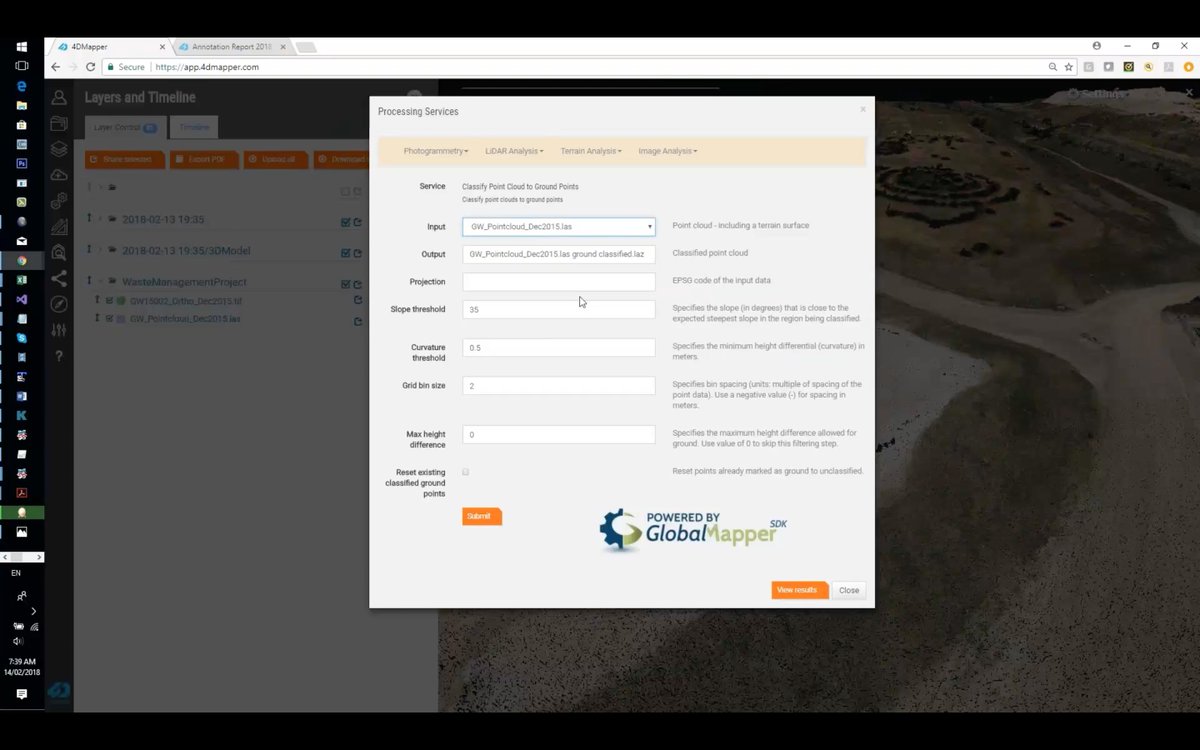Screen dimensions: 1200x750
Task: Open the Input point cloud dropdown
Action: tap(559, 227)
